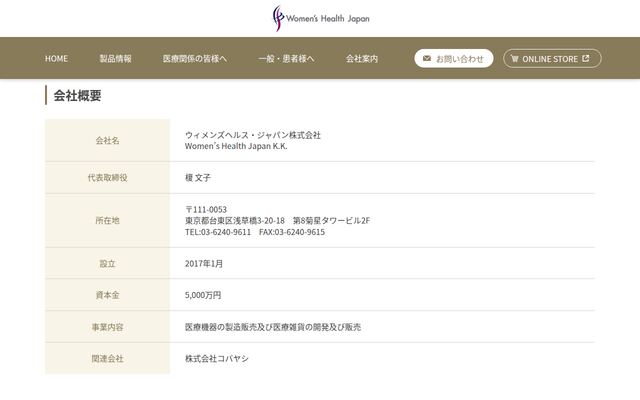
Task: Click the 株式会社コバヤシ affiliate text
Action: coord(217,358)
